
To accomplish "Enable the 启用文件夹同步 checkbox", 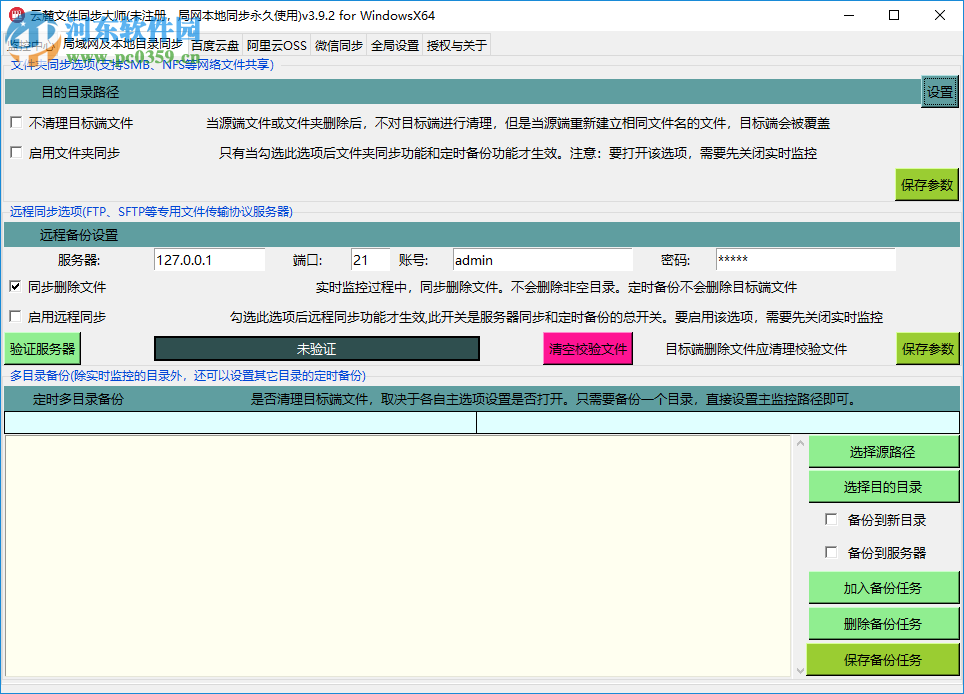I will coord(17,152).
